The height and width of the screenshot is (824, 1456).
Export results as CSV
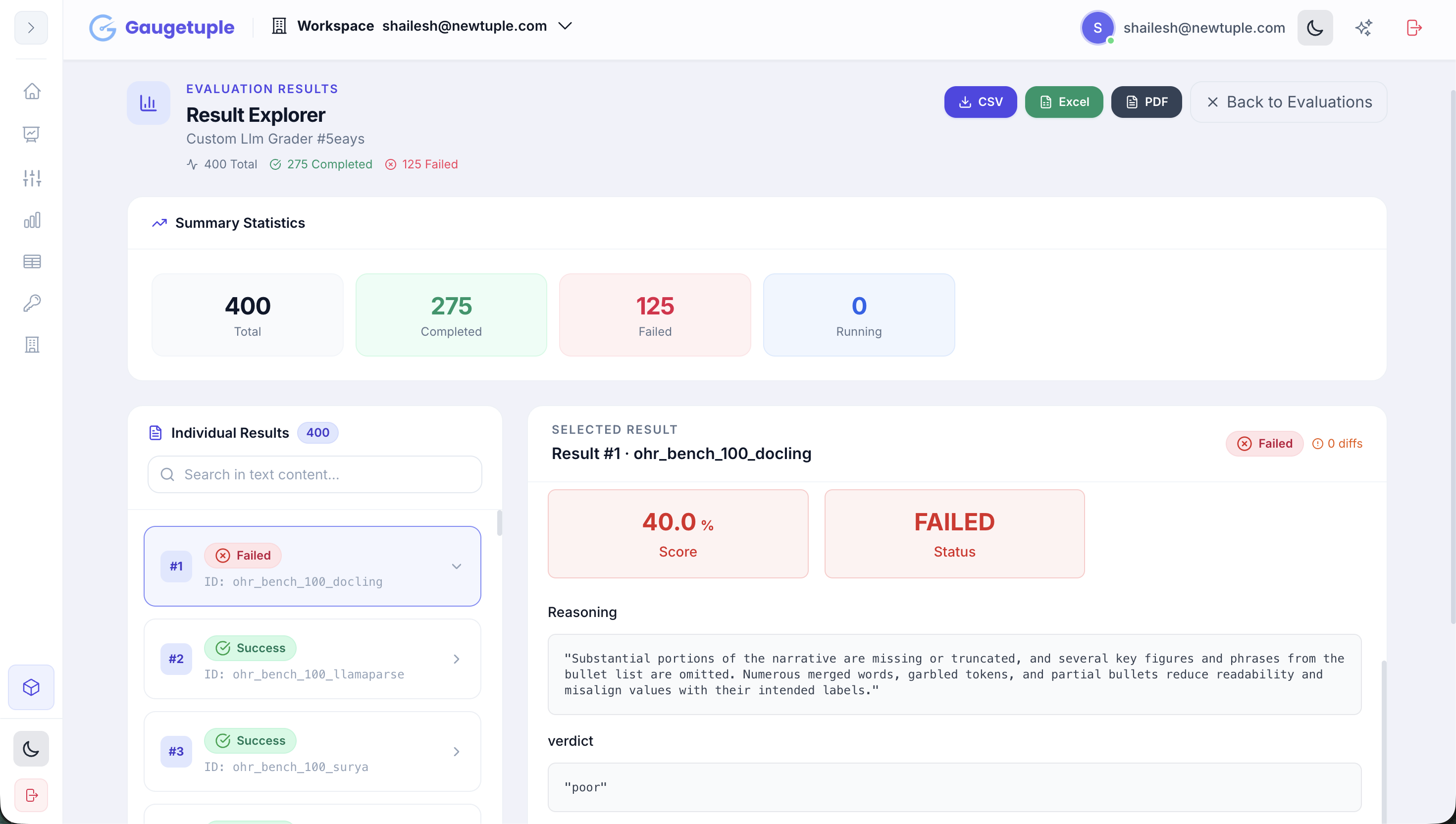[x=980, y=102]
